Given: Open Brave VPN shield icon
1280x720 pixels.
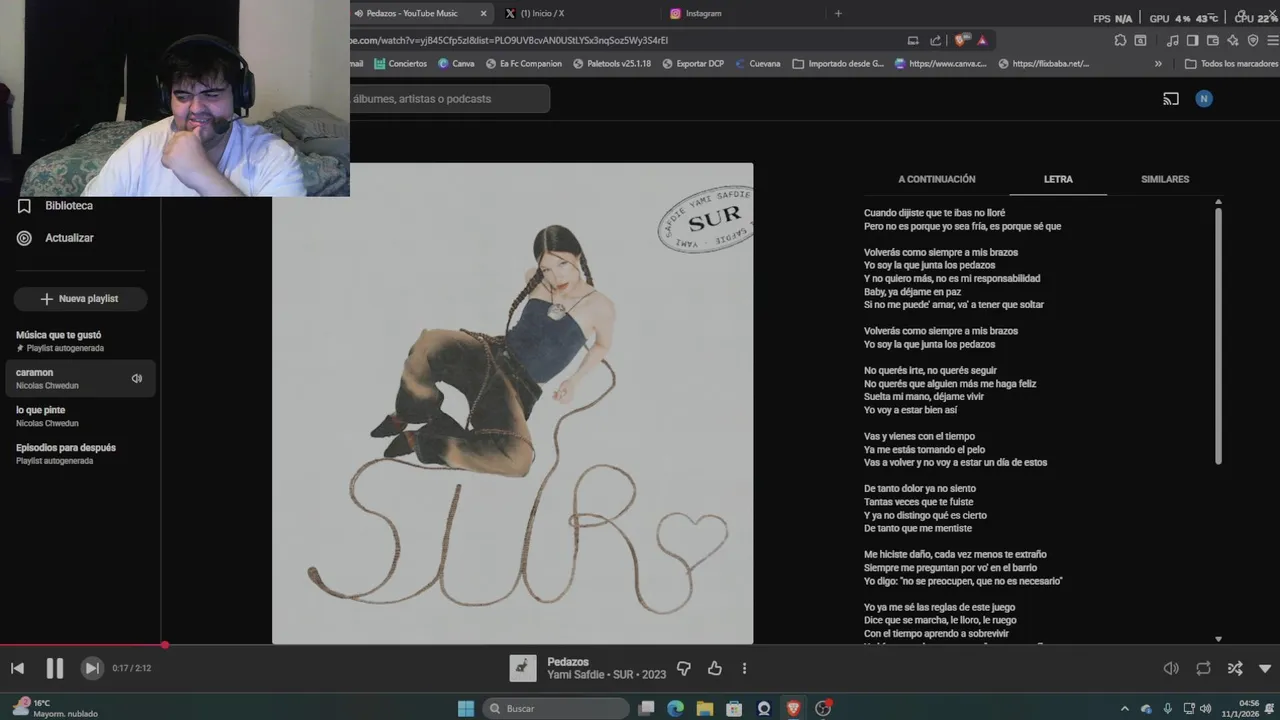Looking at the screenshot, I should point(1252,40).
